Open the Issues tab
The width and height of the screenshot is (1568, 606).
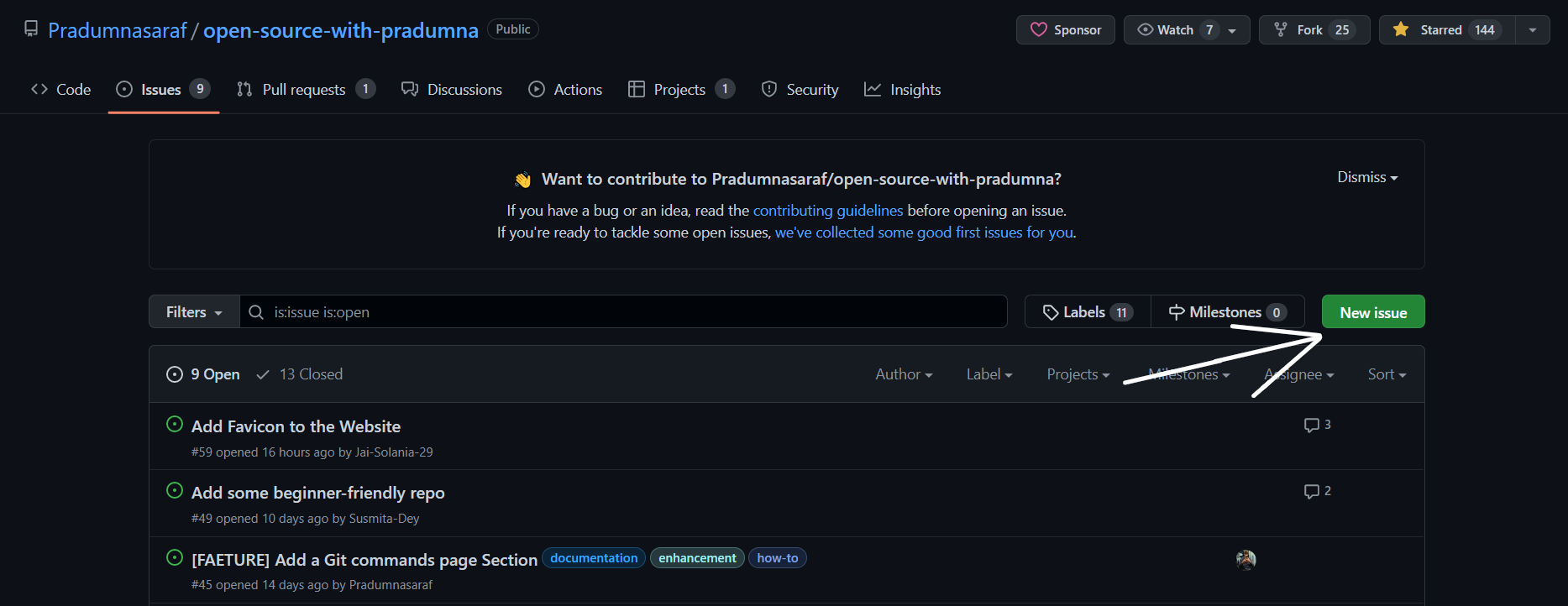pyautogui.click(x=163, y=89)
